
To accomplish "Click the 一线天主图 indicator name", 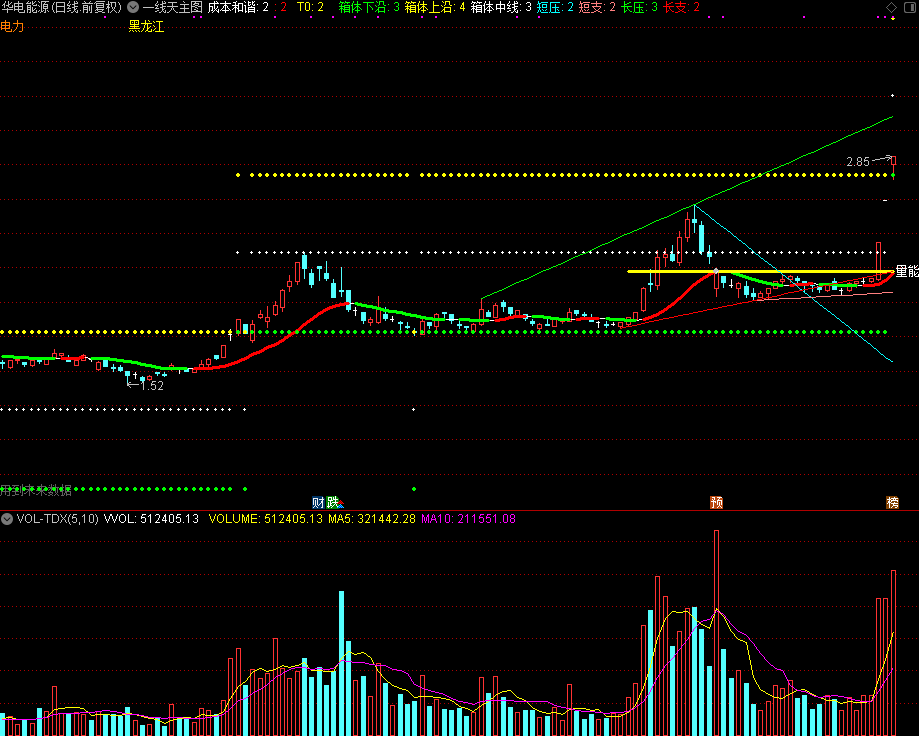I will [x=172, y=7].
